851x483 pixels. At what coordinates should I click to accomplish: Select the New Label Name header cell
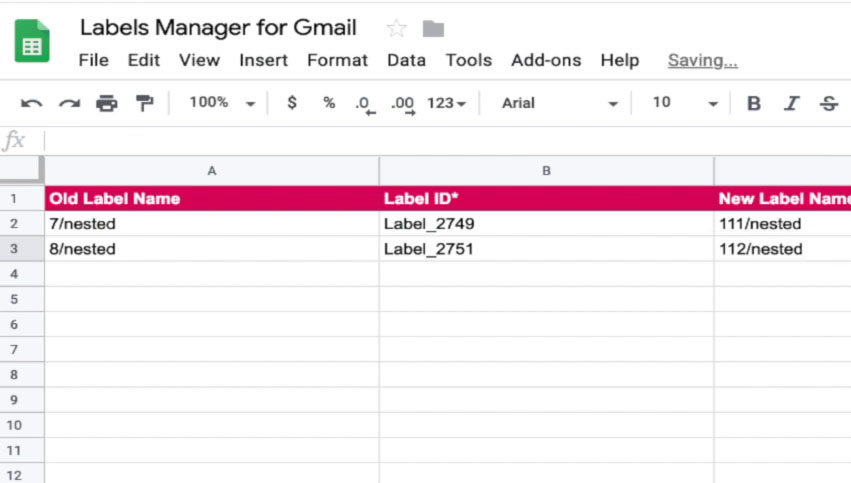(x=783, y=199)
